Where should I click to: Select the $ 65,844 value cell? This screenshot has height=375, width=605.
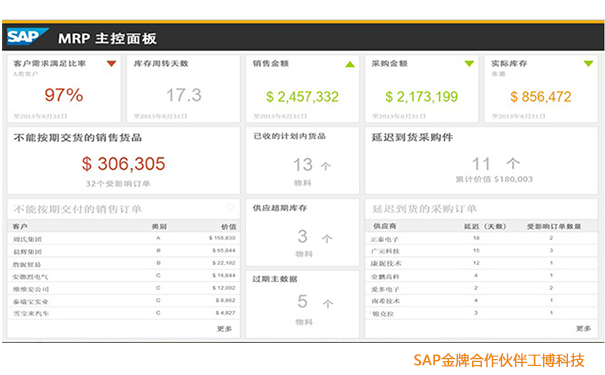point(223,251)
